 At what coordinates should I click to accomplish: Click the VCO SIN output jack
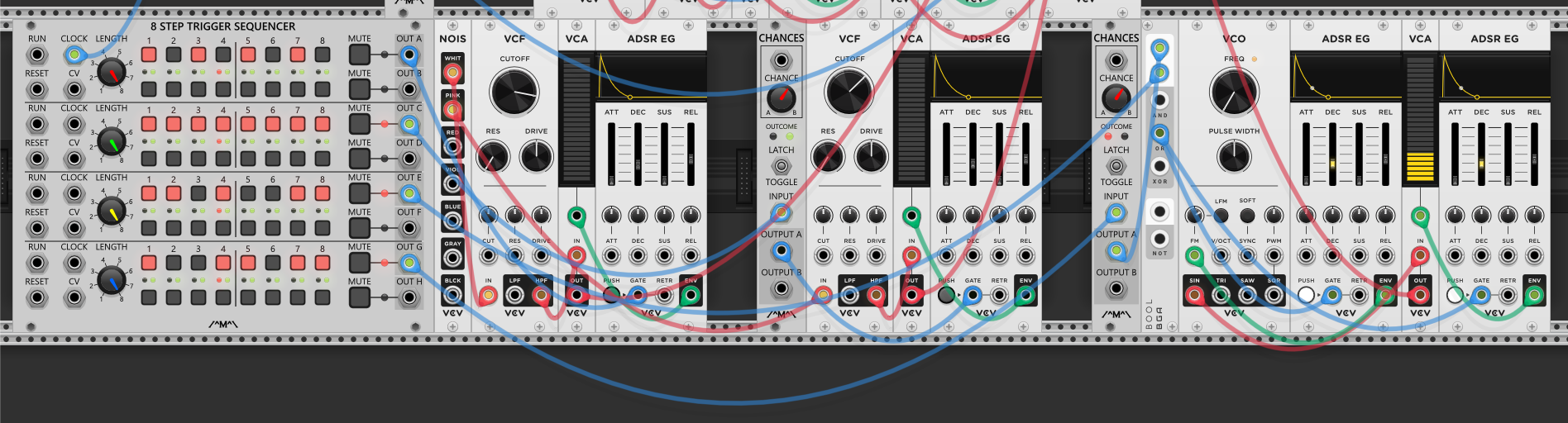coord(1194,295)
